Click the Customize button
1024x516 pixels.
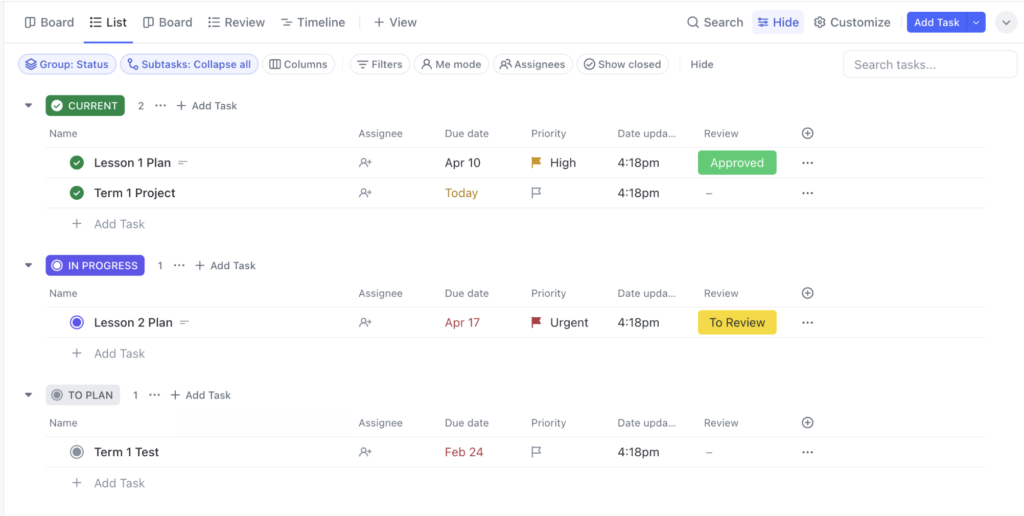click(851, 22)
